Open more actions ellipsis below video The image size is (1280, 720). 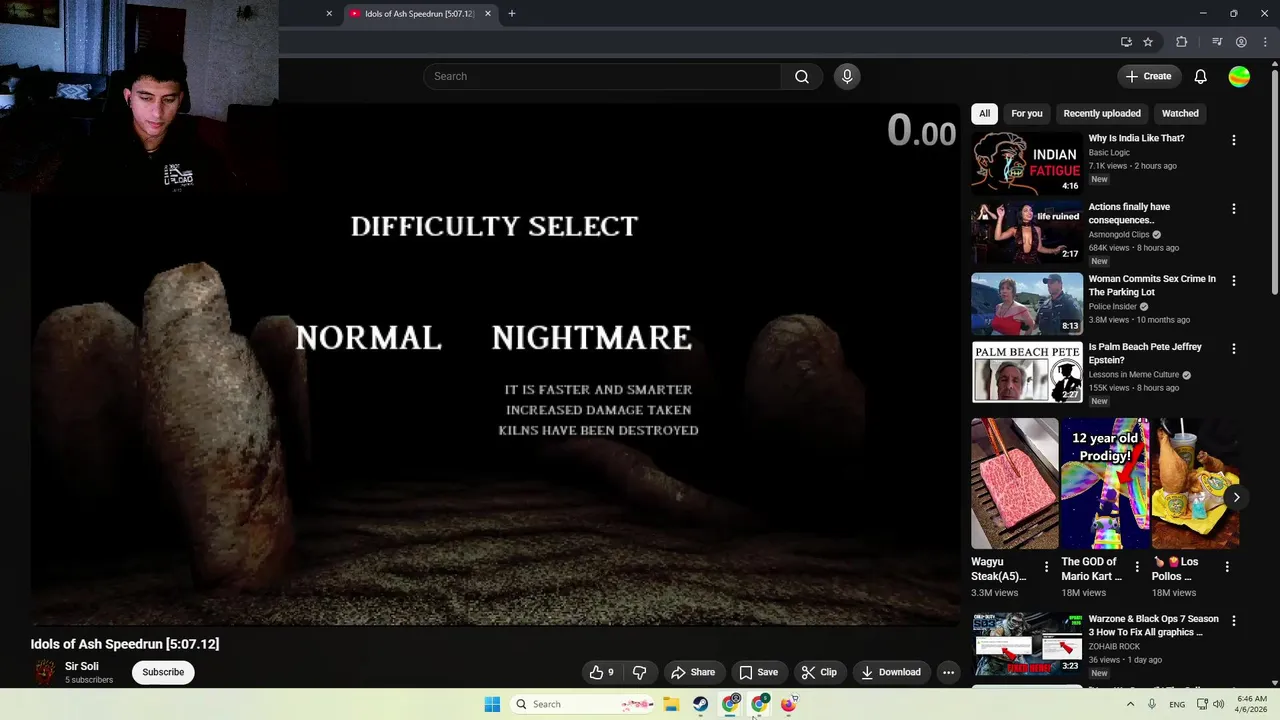tap(948, 672)
